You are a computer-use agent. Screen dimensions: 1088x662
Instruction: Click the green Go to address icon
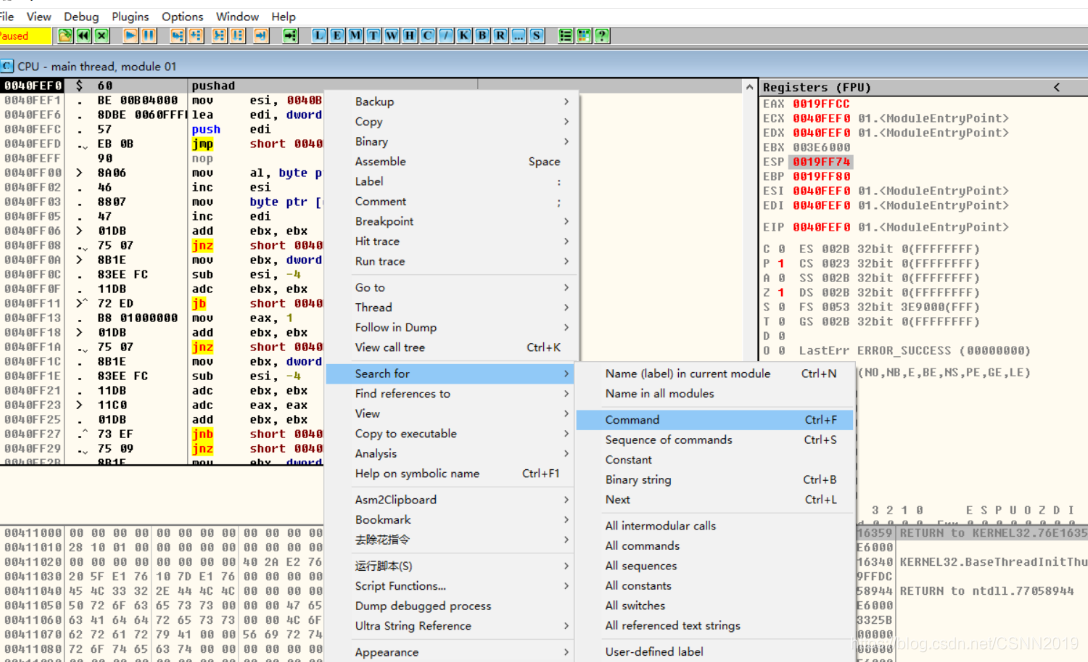(x=290, y=35)
